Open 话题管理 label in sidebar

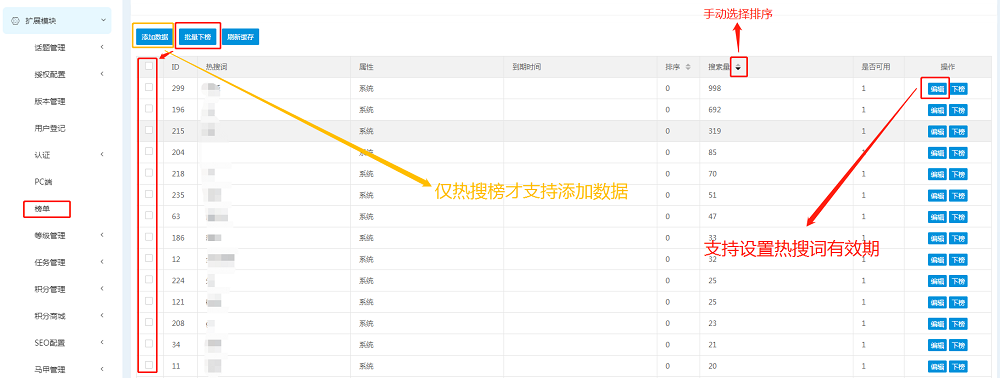(x=50, y=47)
